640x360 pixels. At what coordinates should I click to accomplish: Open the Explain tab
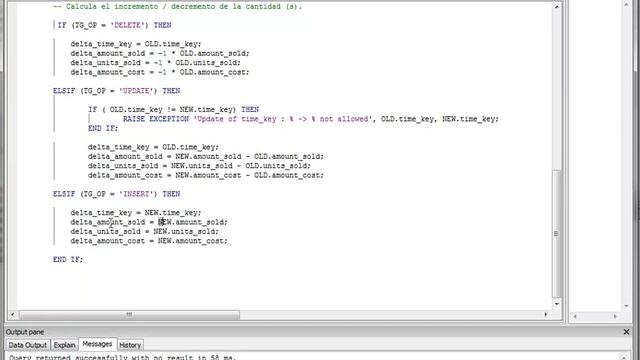coord(64,345)
